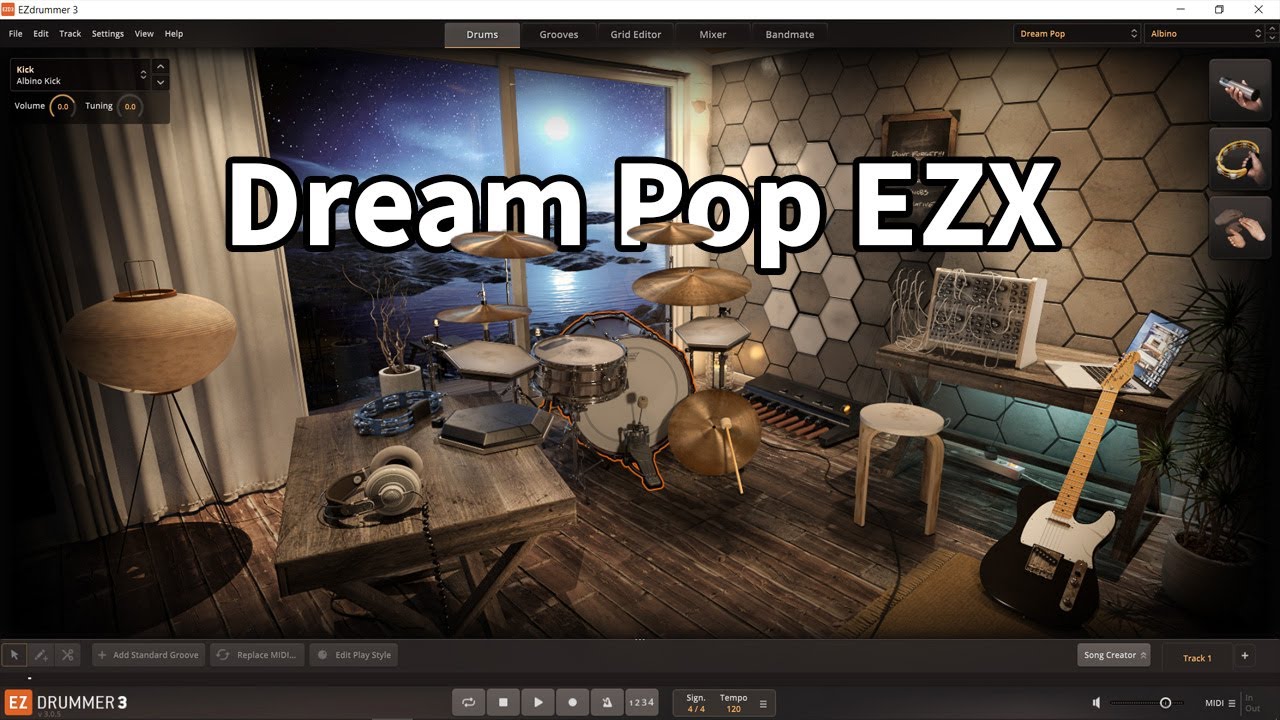
Task: Toggle the metronome
Action: click(x=607, y=702)
